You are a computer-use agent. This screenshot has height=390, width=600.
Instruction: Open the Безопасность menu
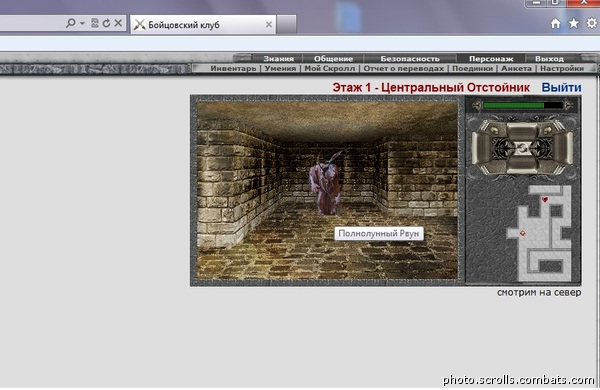pos(410,59)
